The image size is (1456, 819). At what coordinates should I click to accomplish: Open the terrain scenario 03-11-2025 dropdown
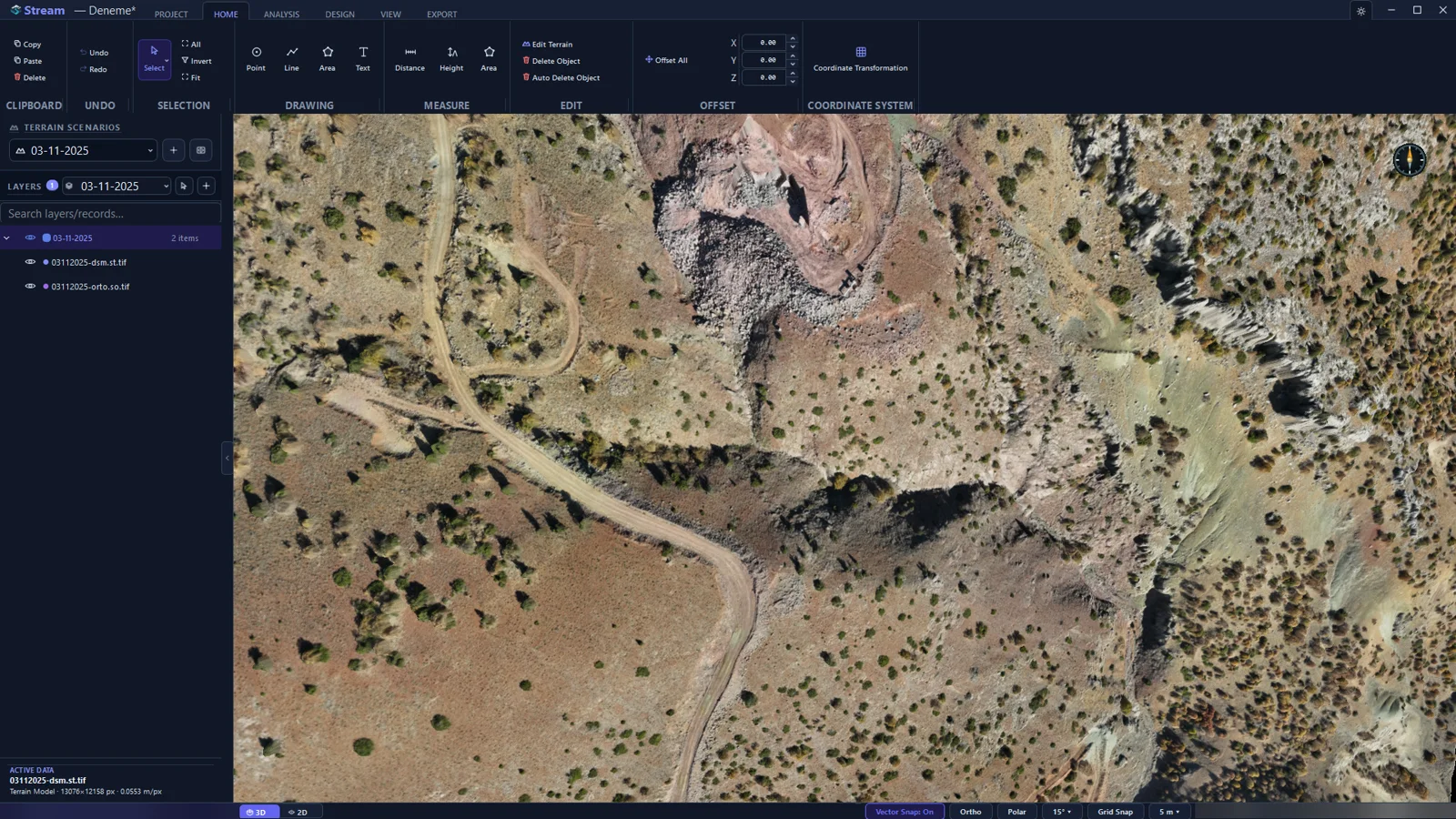(x=83, y=150)
